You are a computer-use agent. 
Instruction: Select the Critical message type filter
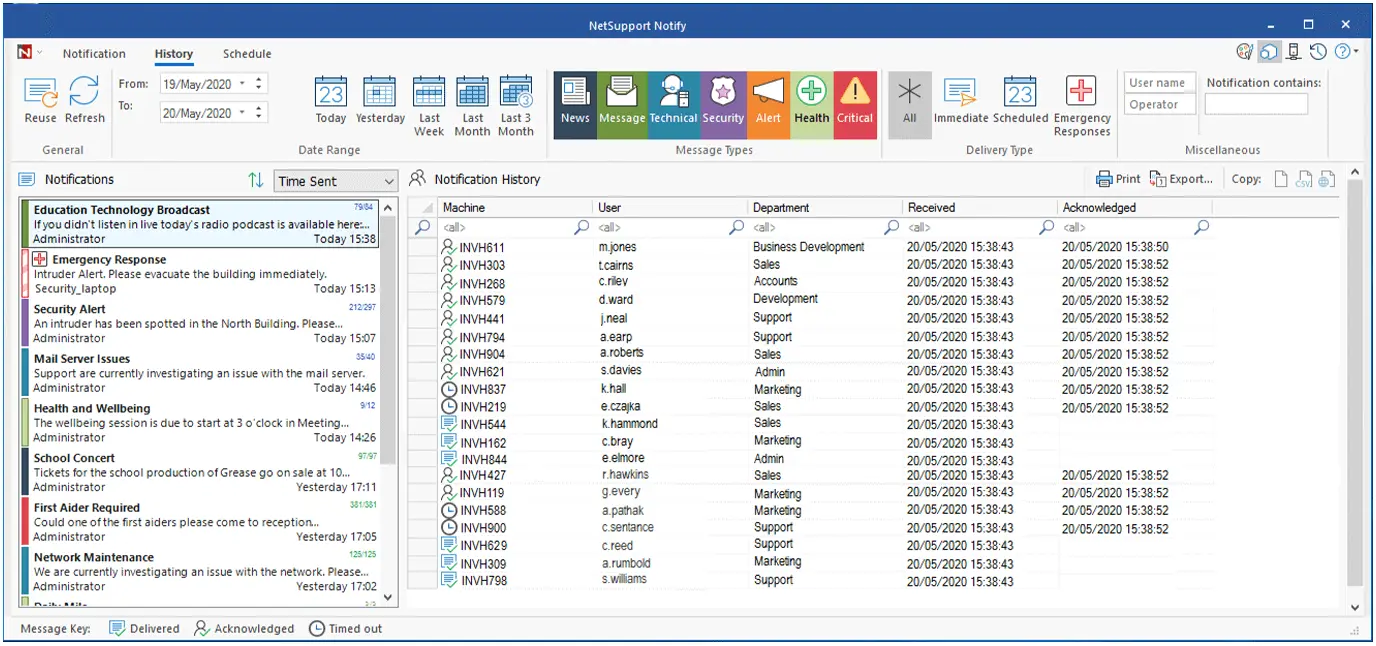(x=855, y=103)
